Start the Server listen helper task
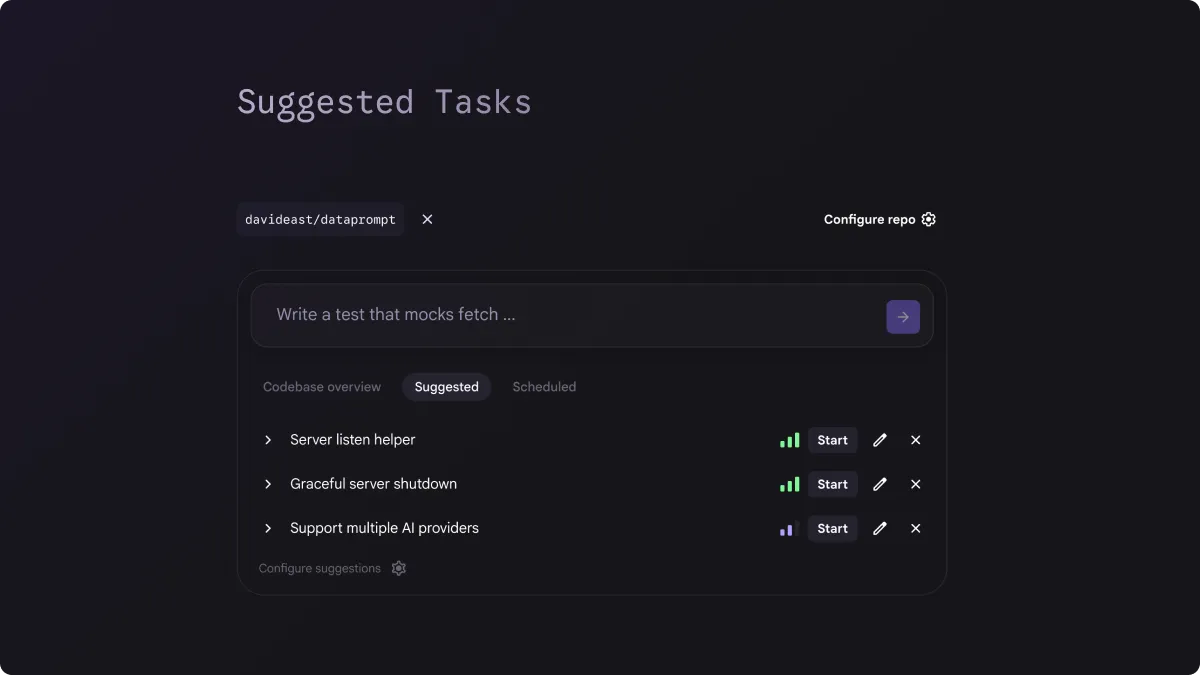This screenshot has height=675, width=1200. [x=832, y=440]
